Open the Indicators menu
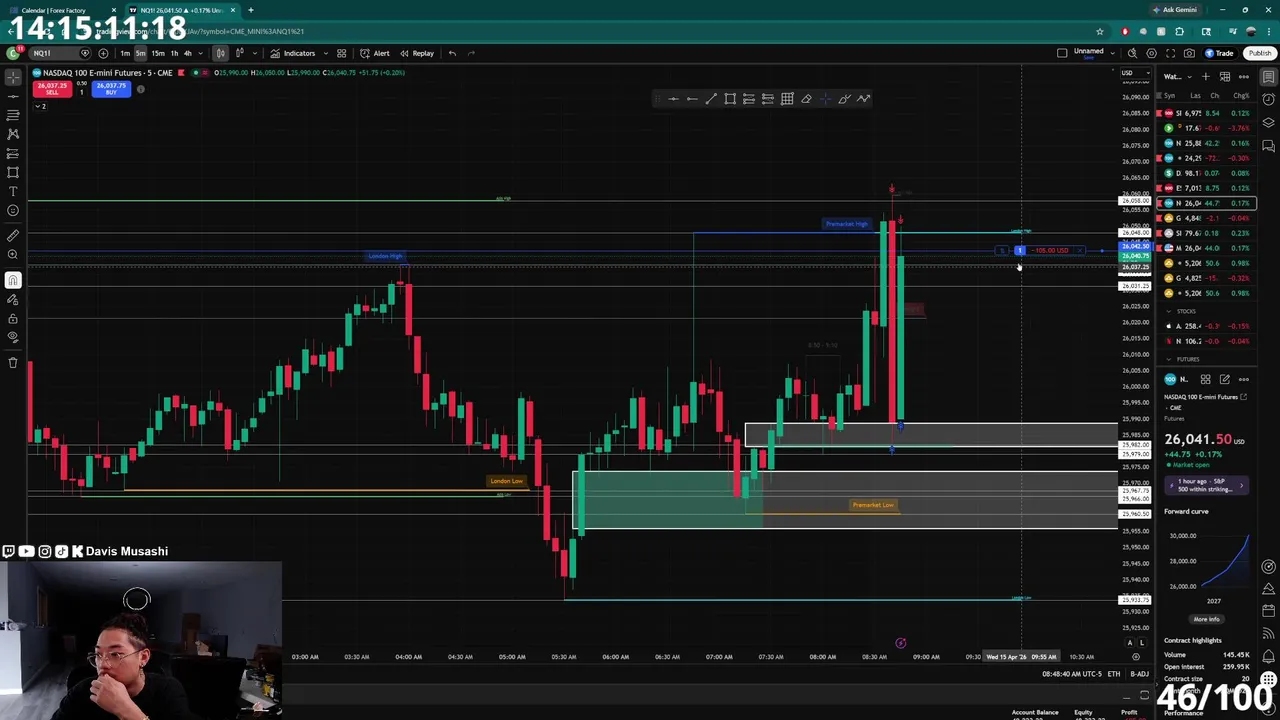Image resolution: width=1280 pixels, height=720 pixels. pyautogui.click(x=293, y=53)
